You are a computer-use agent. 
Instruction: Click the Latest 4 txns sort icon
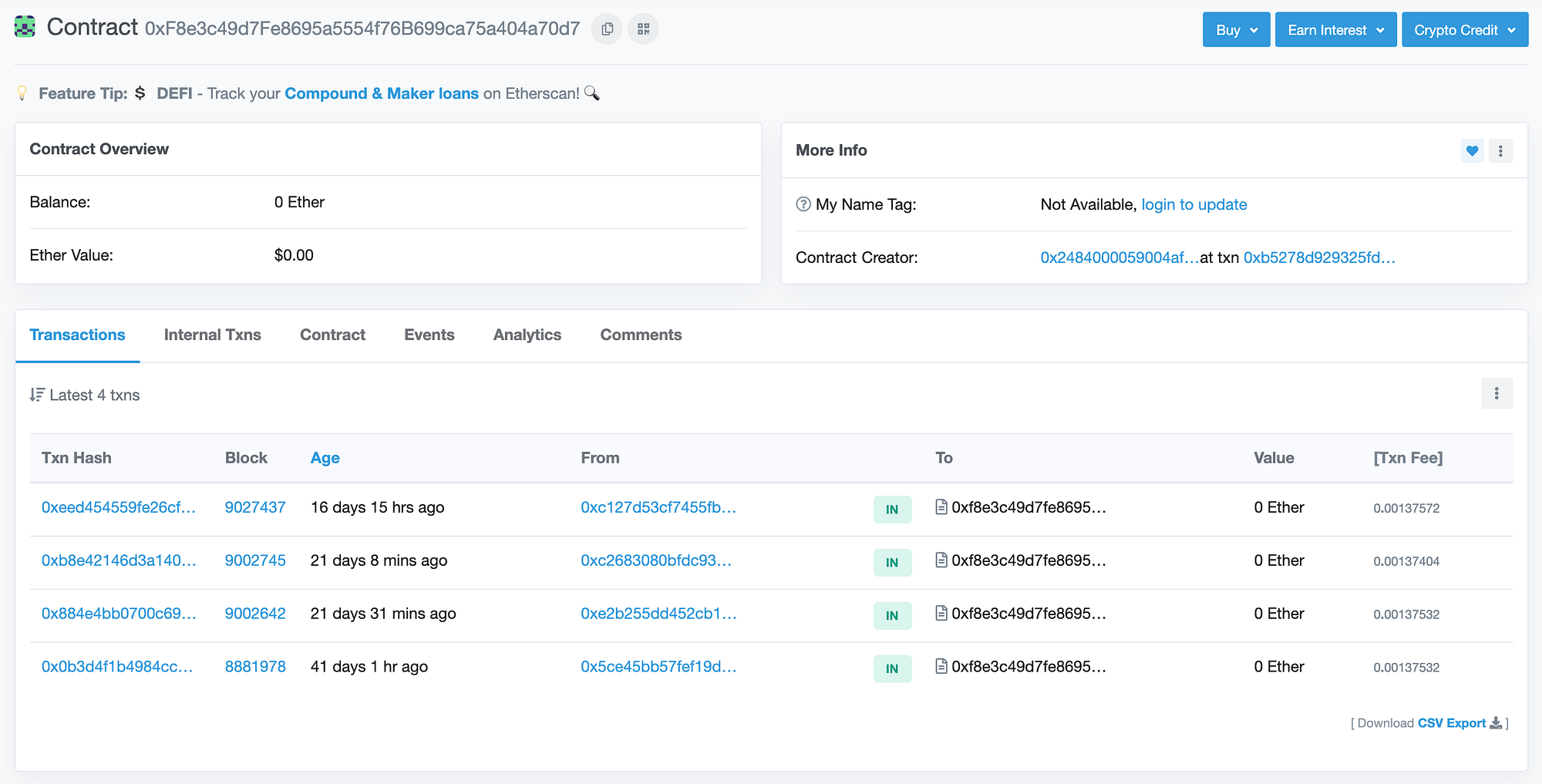(37, 395)
